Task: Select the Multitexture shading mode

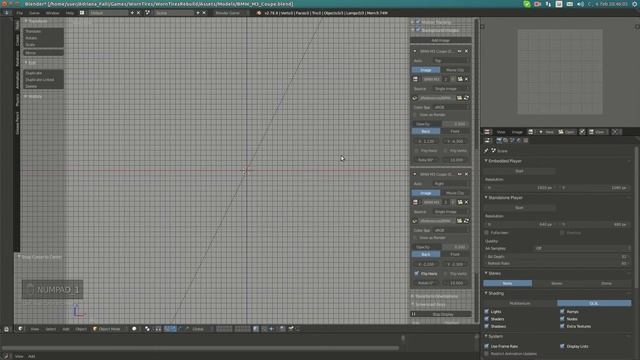Action: 520,303
